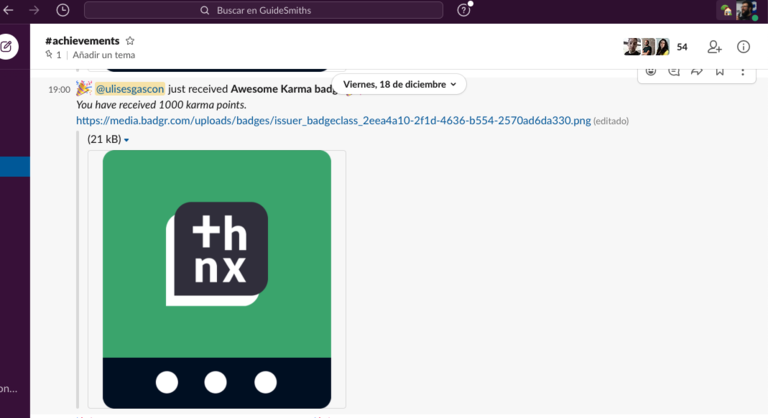Viewport: 768px width, 418px height.
Task: Add emoji reaction to message
Action: coord(650,72)
